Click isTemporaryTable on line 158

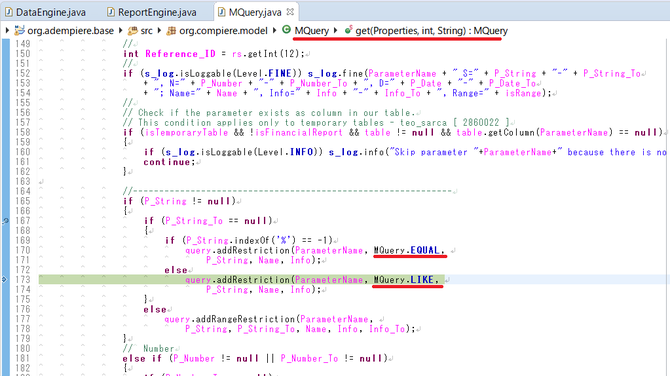(x=187, y=132)
